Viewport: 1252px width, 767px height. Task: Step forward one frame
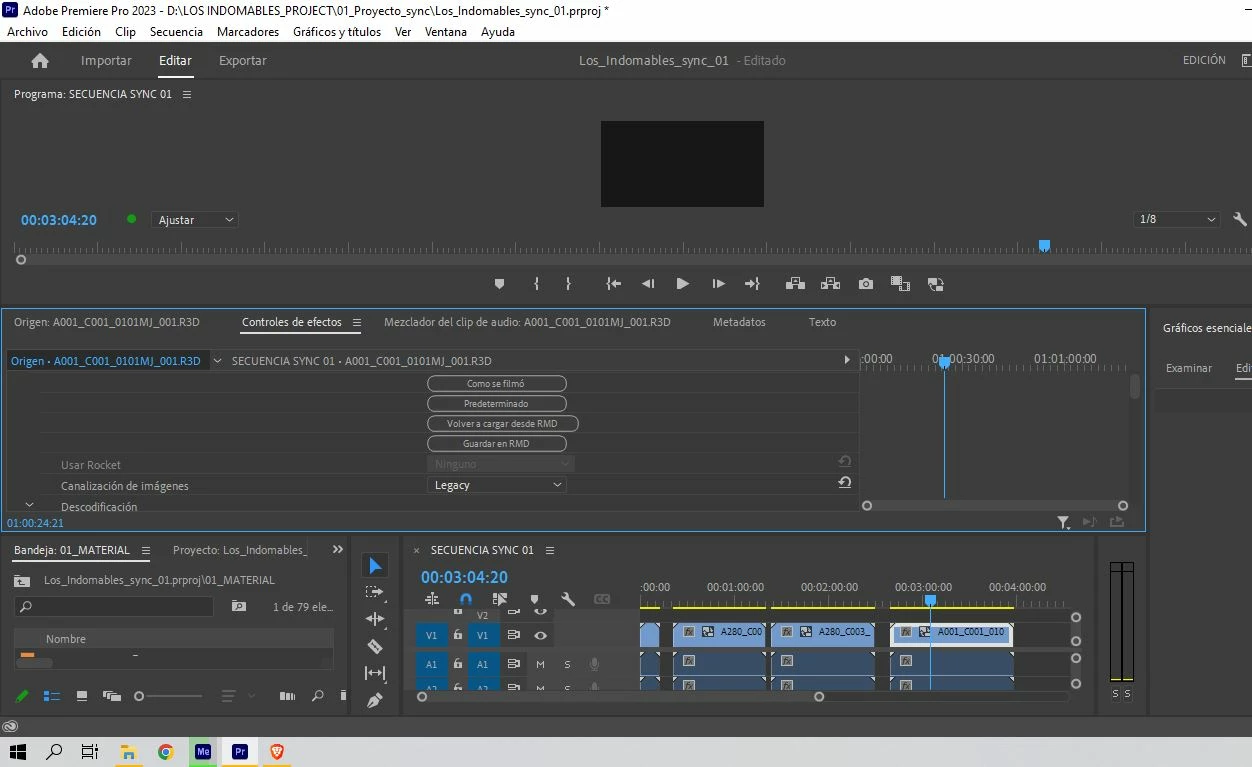click(718, 284)
